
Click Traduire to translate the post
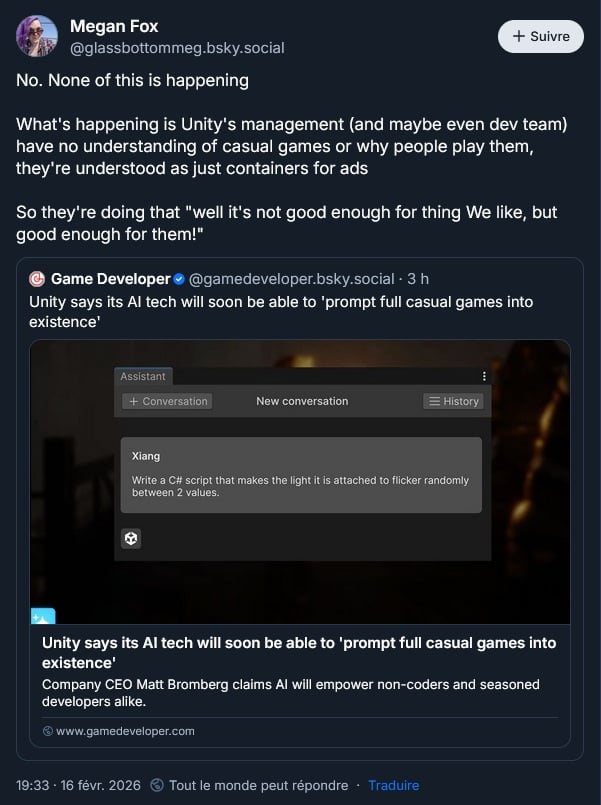click(394, 785)
